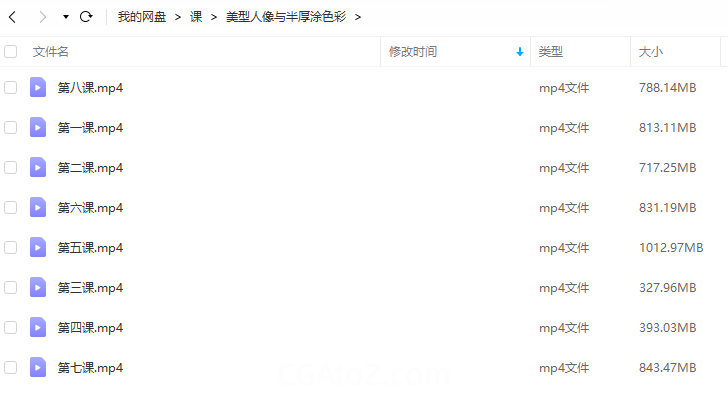Screen dimensions: 728x405
Task: Expand the chevron after 美型人像与半厚涂色彩
Action: pos(358,17)
